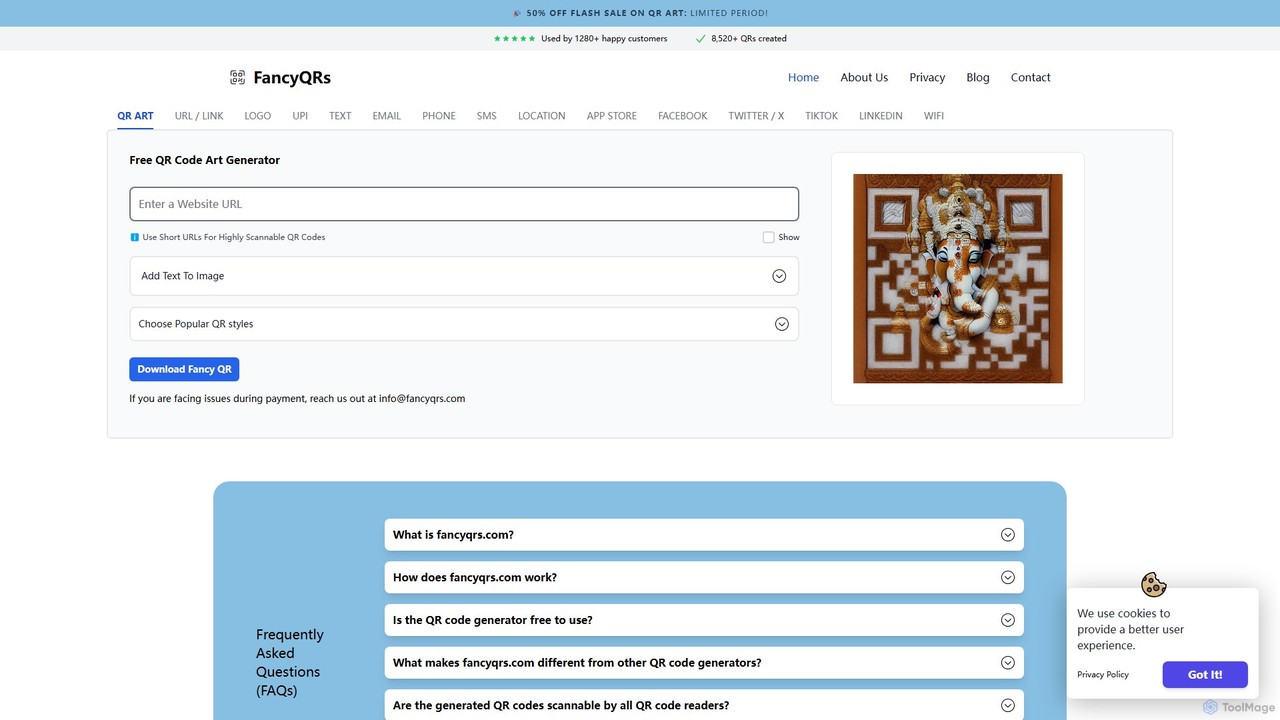
Task: Switch to the FACEBOOK tab
Action: coord(683,116)
